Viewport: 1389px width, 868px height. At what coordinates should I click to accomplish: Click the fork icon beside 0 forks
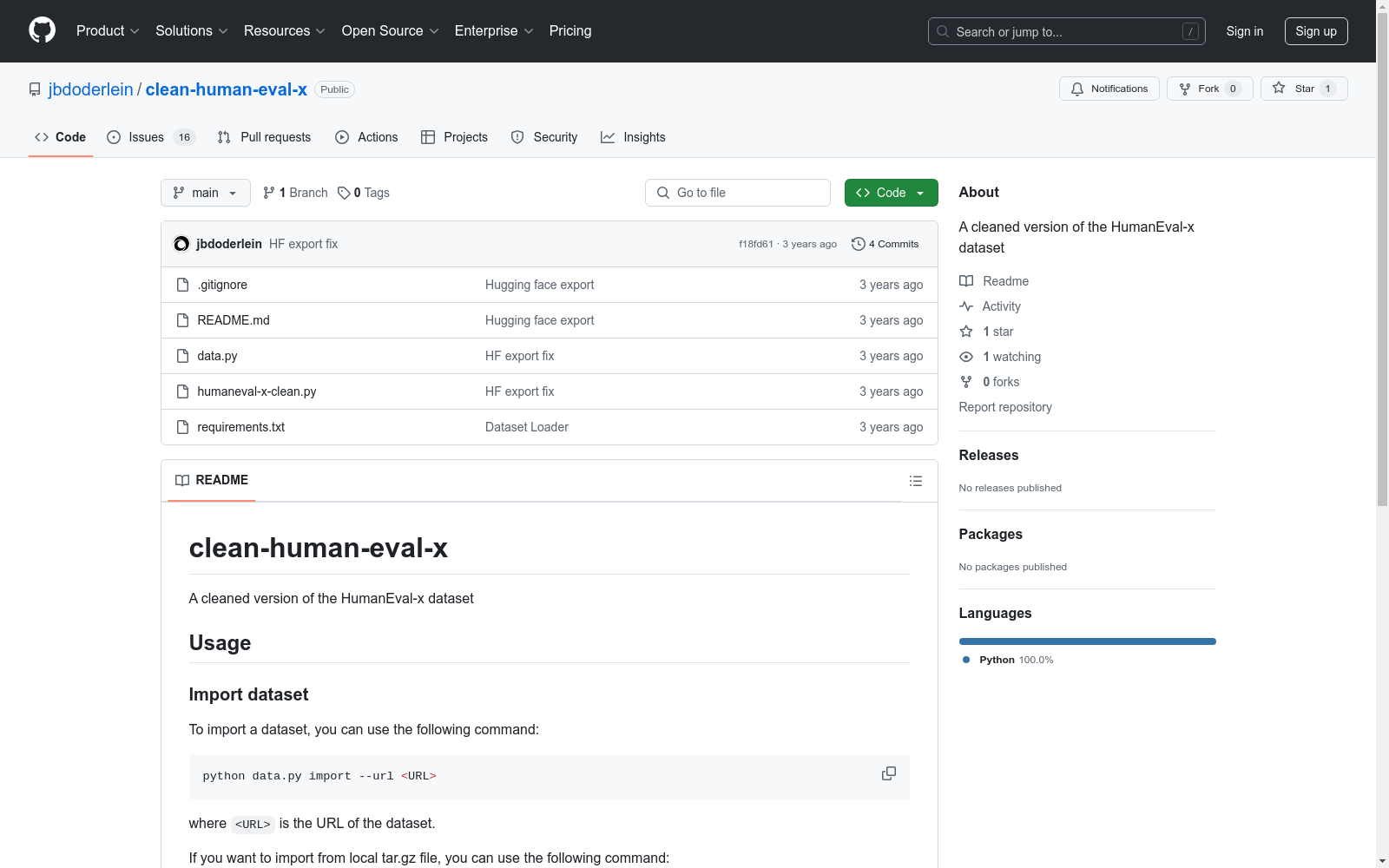point(966,382)
